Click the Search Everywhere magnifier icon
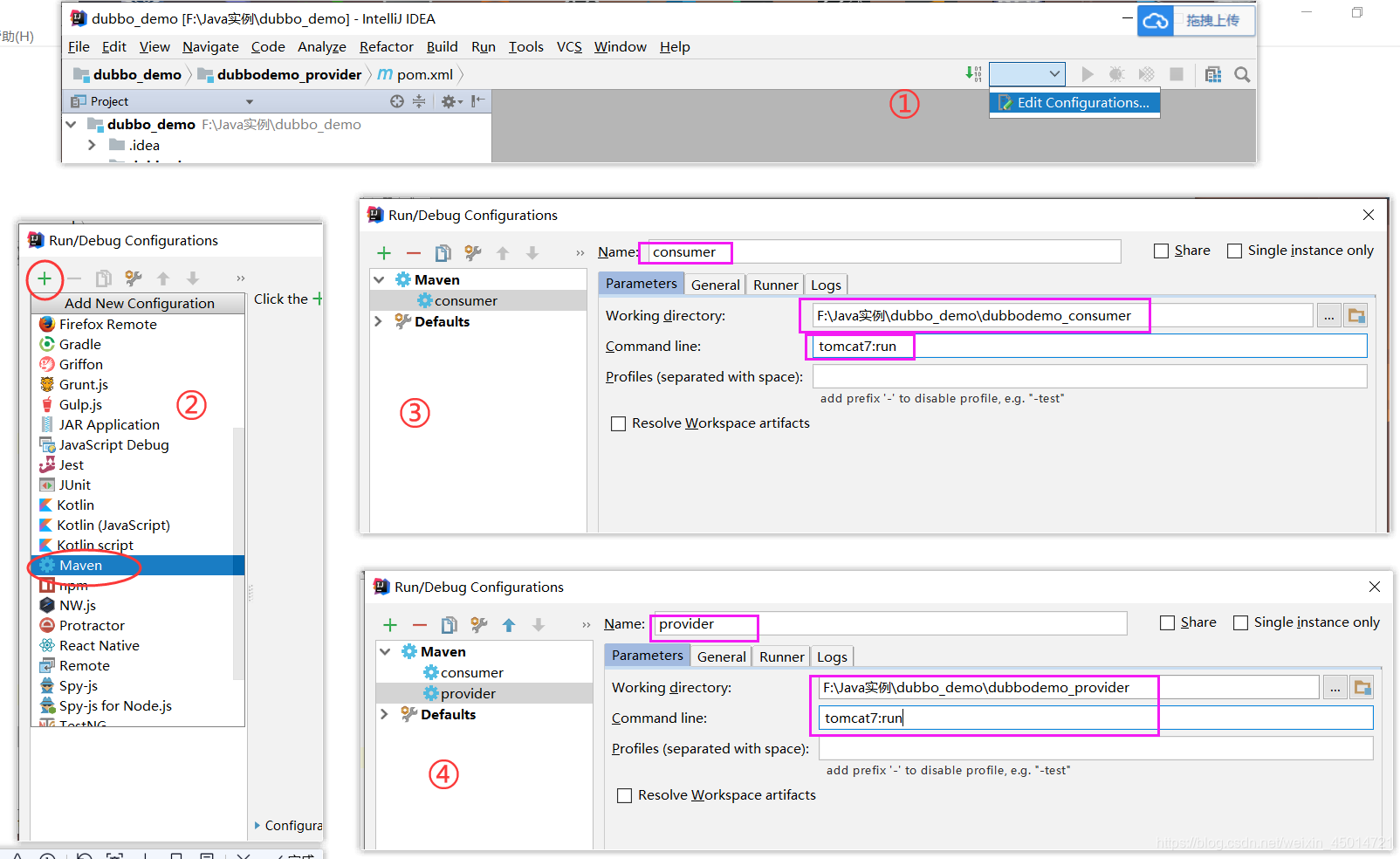This screenshot has height=859, width=1400. 1242,74
